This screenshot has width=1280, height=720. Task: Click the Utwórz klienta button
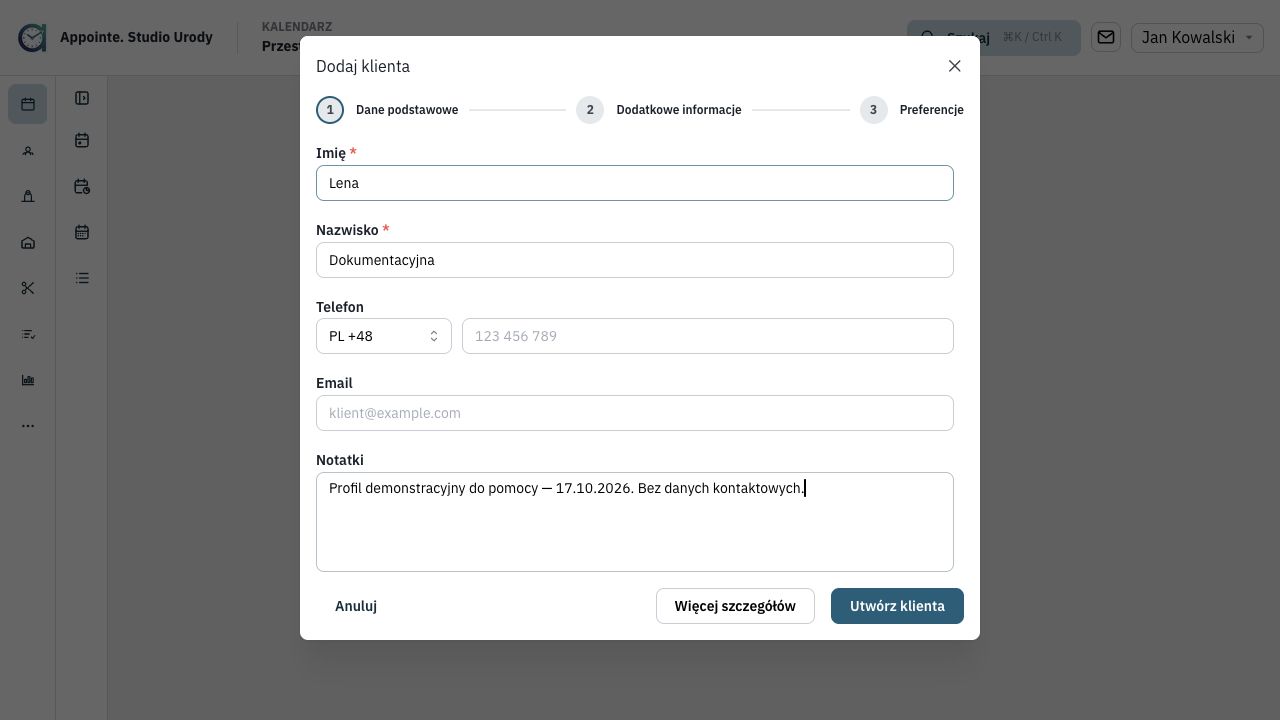(x=897, y=606)
